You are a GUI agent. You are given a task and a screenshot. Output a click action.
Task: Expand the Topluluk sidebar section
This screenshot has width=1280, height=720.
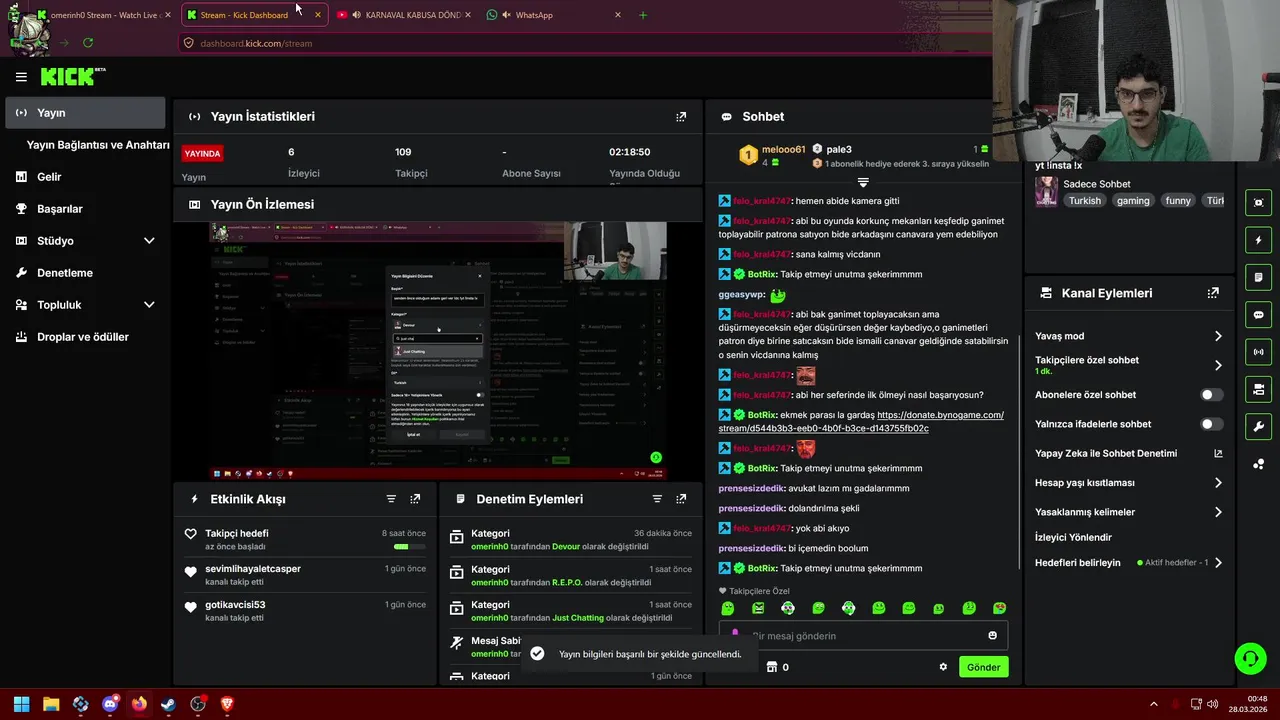pyautogui.click(x=149, y=305)
